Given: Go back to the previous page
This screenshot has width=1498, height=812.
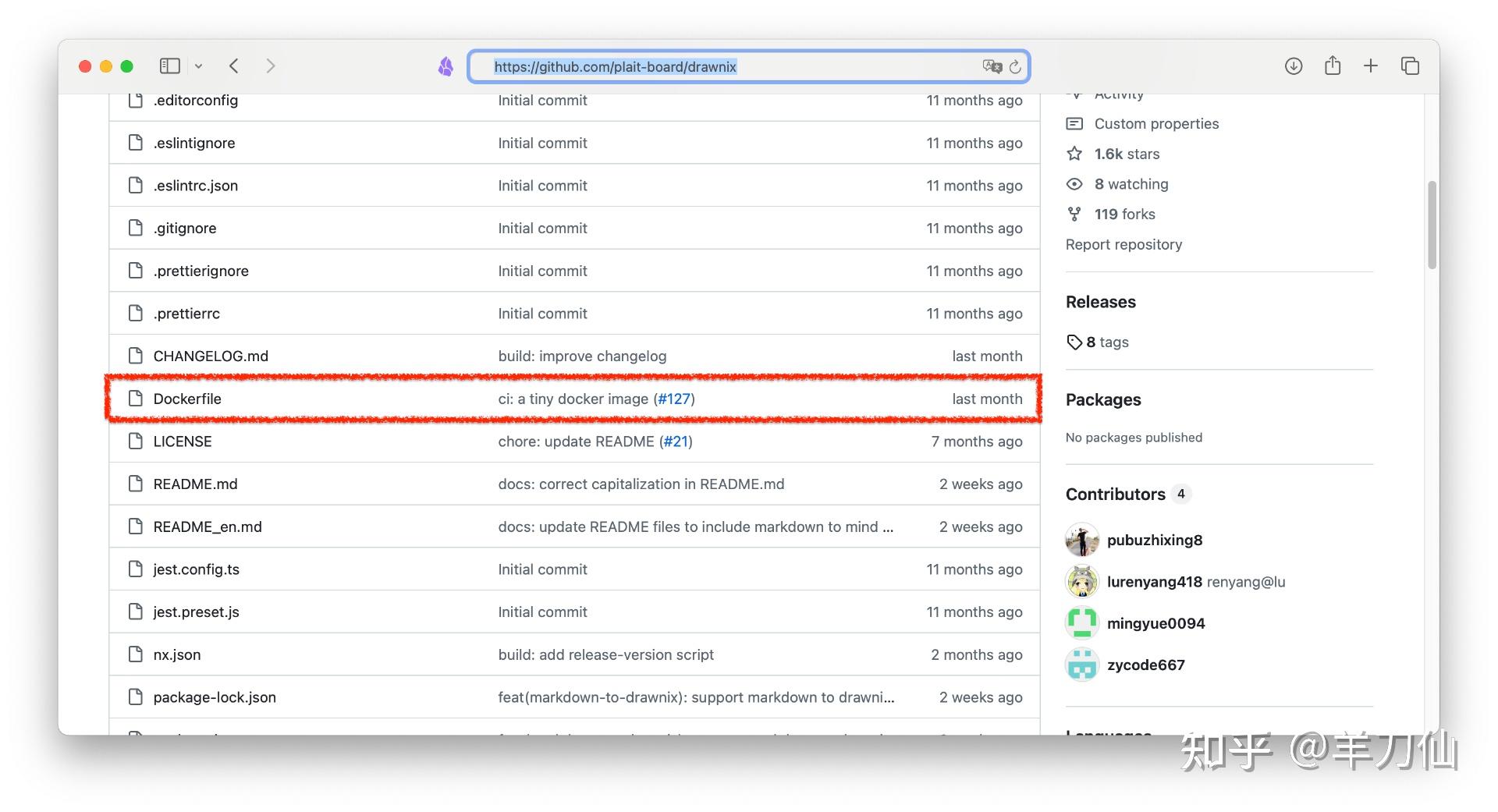Looking at the screenshot, I should pyautogui.click(x=234, y=66).
